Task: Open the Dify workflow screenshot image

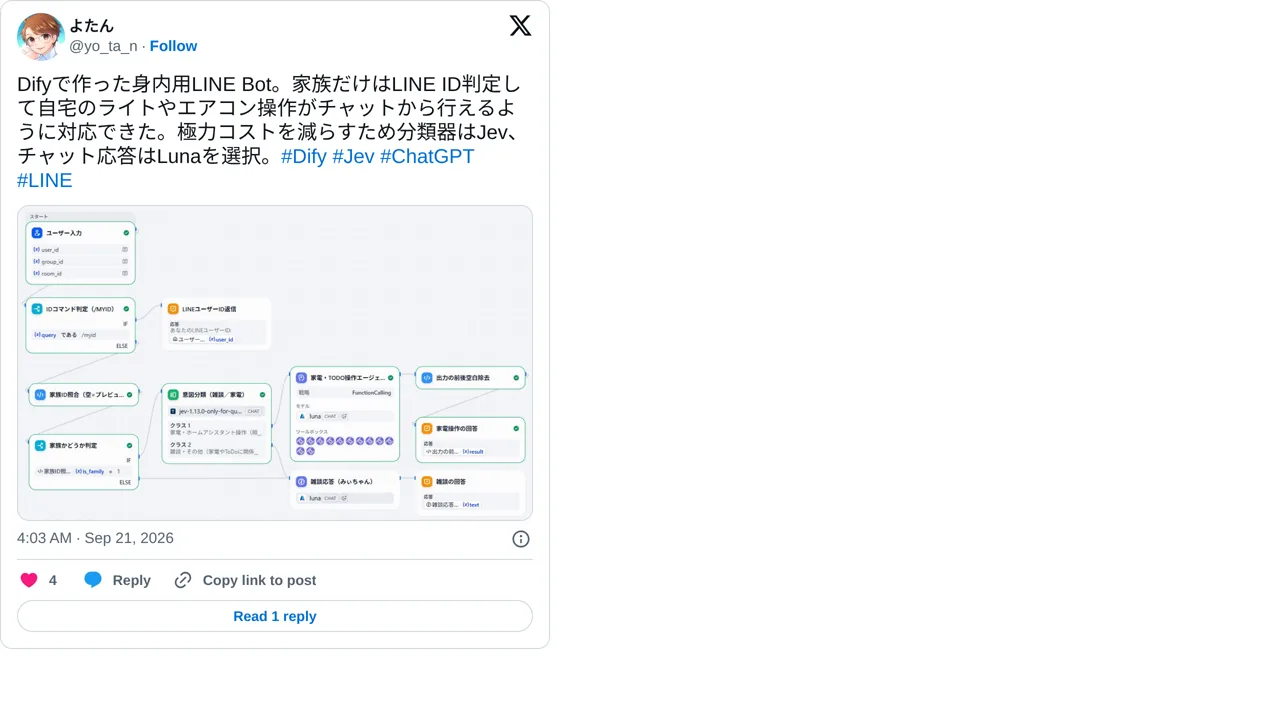Action: 275,363
